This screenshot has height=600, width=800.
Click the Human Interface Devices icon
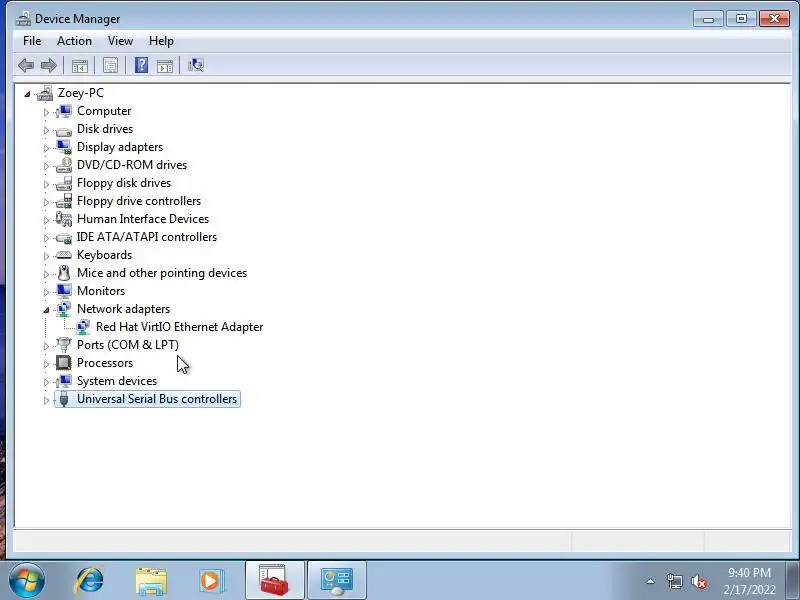[64, 219]
